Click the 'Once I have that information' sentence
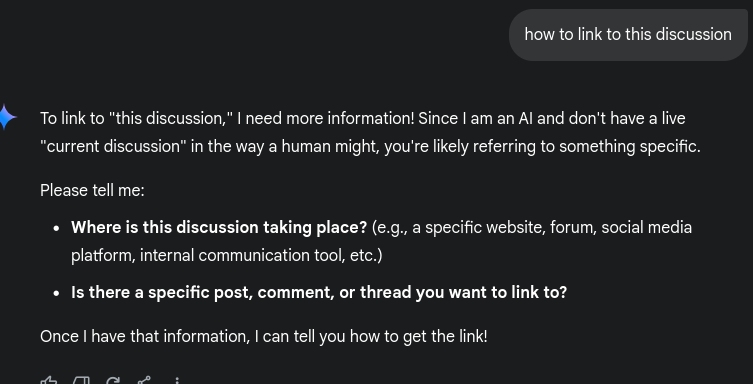 tap(264, 336)
